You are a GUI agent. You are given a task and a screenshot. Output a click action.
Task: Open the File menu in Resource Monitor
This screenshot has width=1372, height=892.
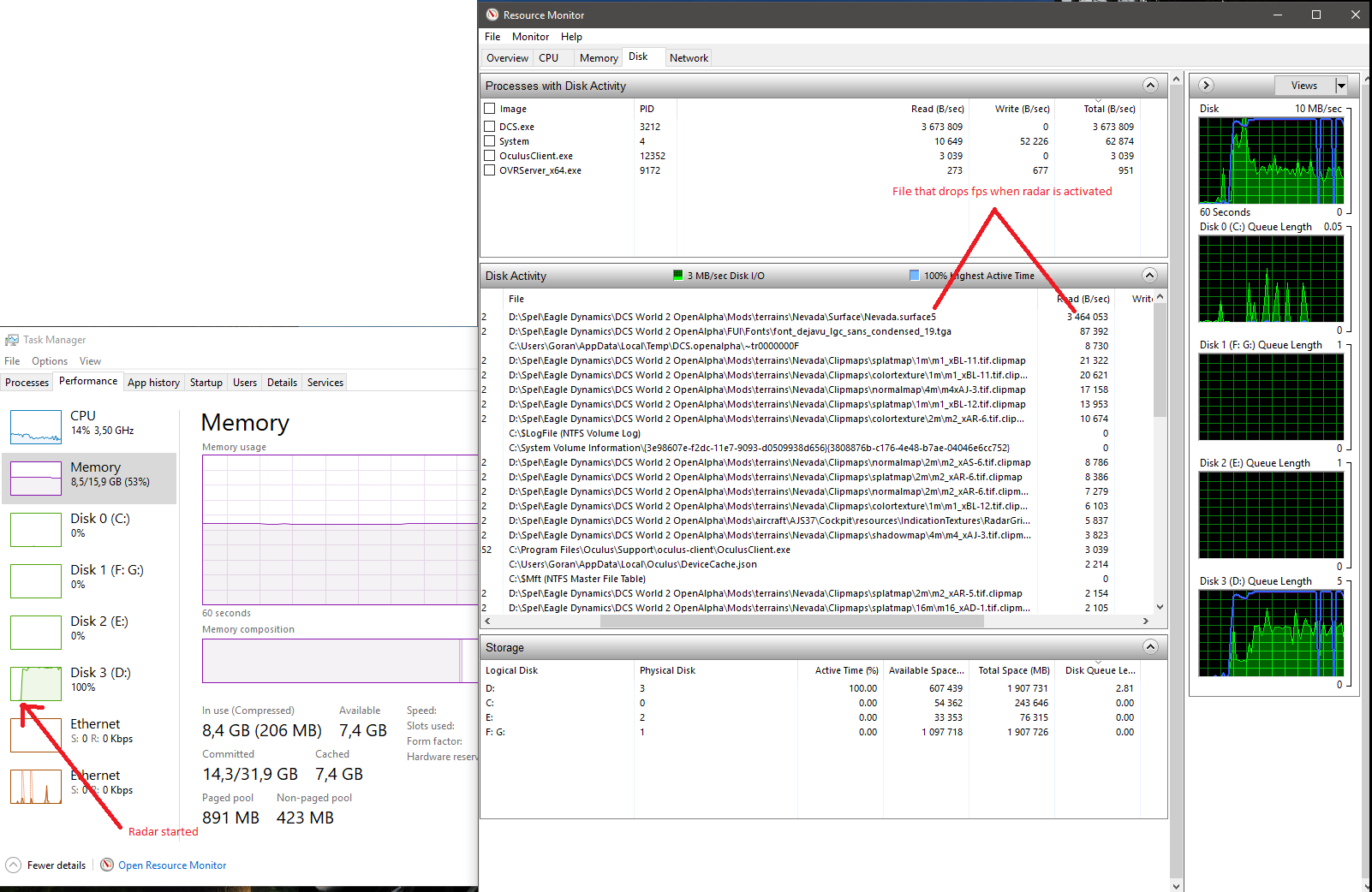coord(492,37)
